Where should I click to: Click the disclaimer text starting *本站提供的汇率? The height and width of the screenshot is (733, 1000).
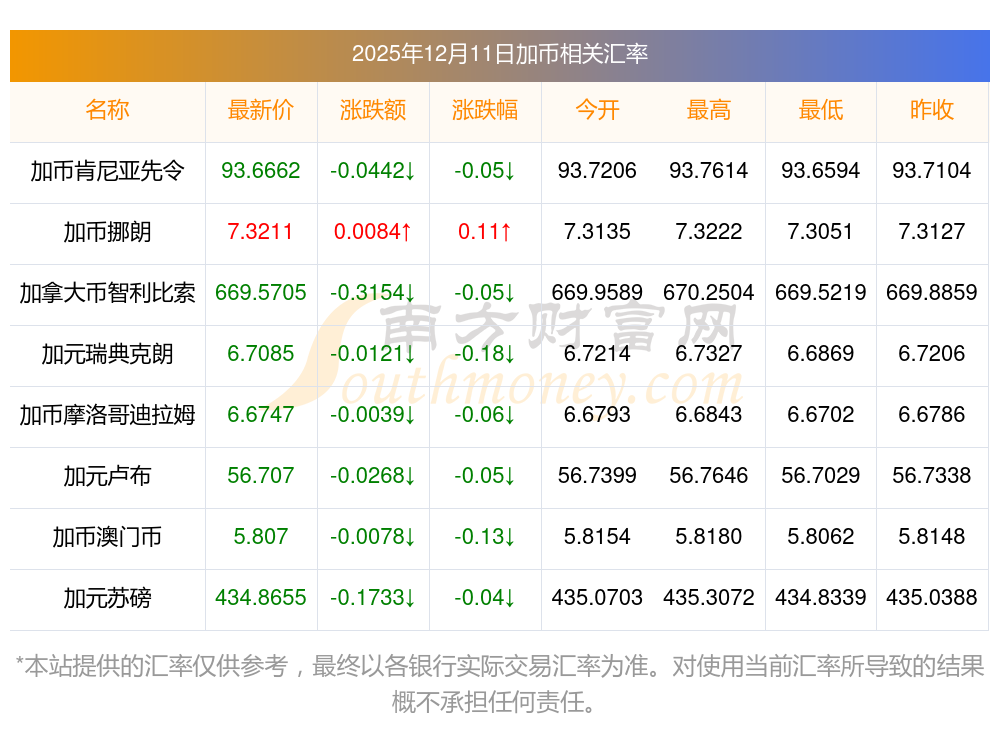tap(499, 684)
